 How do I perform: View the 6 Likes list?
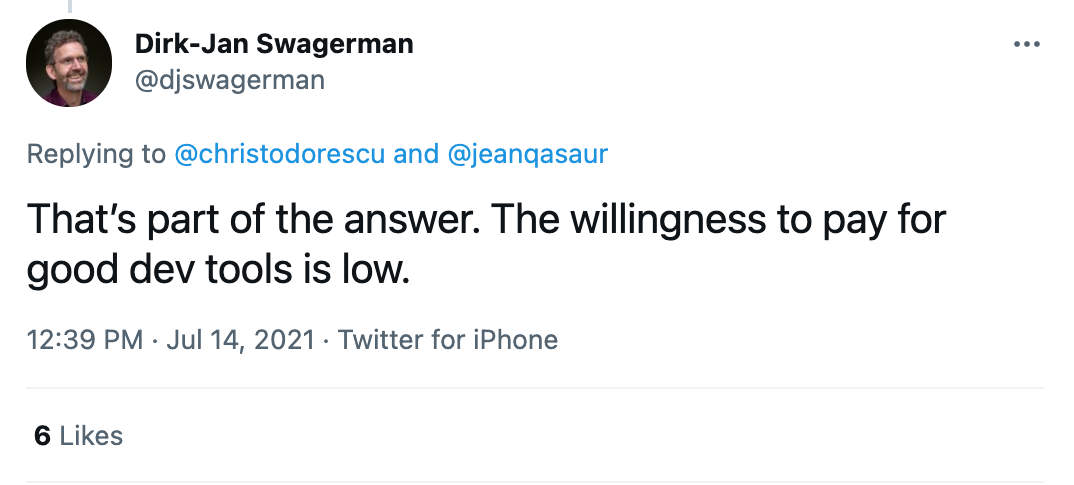78,436
